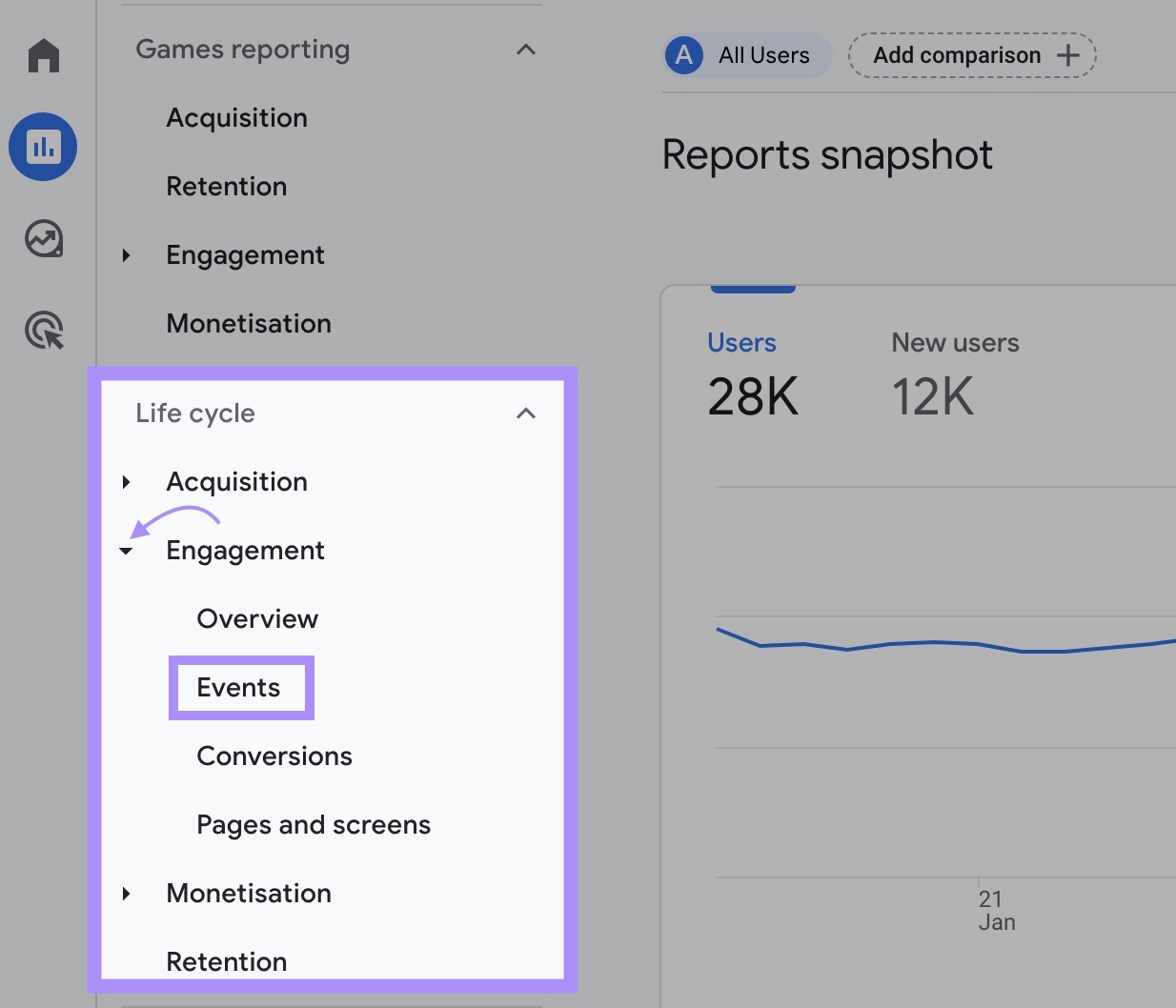Viewport: 1176px width, 1008px height.
Task: Expand Monetisation under Life cycle
Action: pyautogui.click(x=127, y=894)
